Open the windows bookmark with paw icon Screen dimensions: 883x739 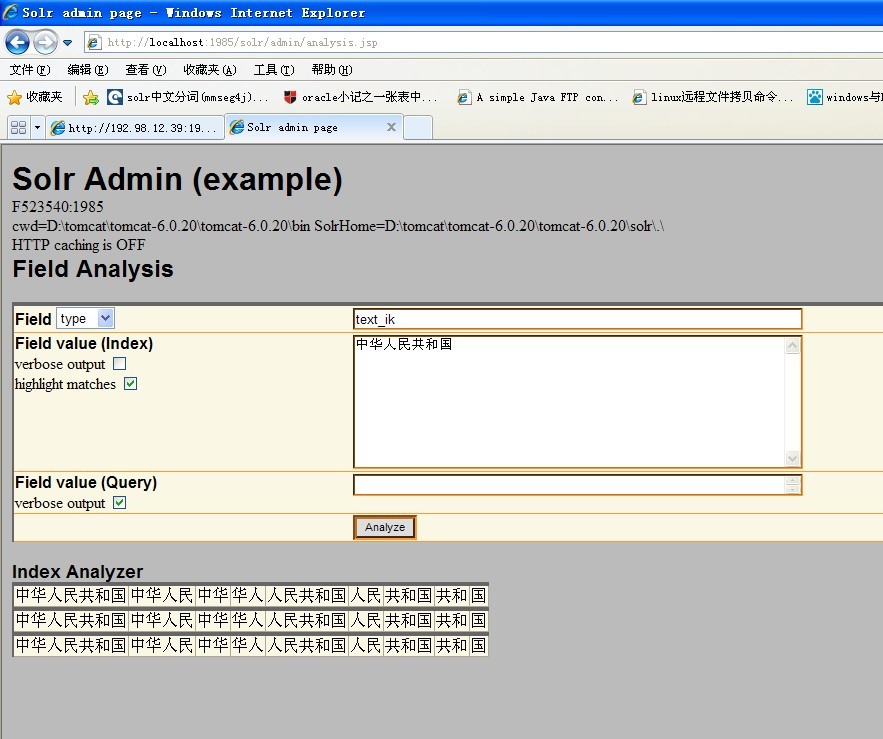(x=845, y=97)
